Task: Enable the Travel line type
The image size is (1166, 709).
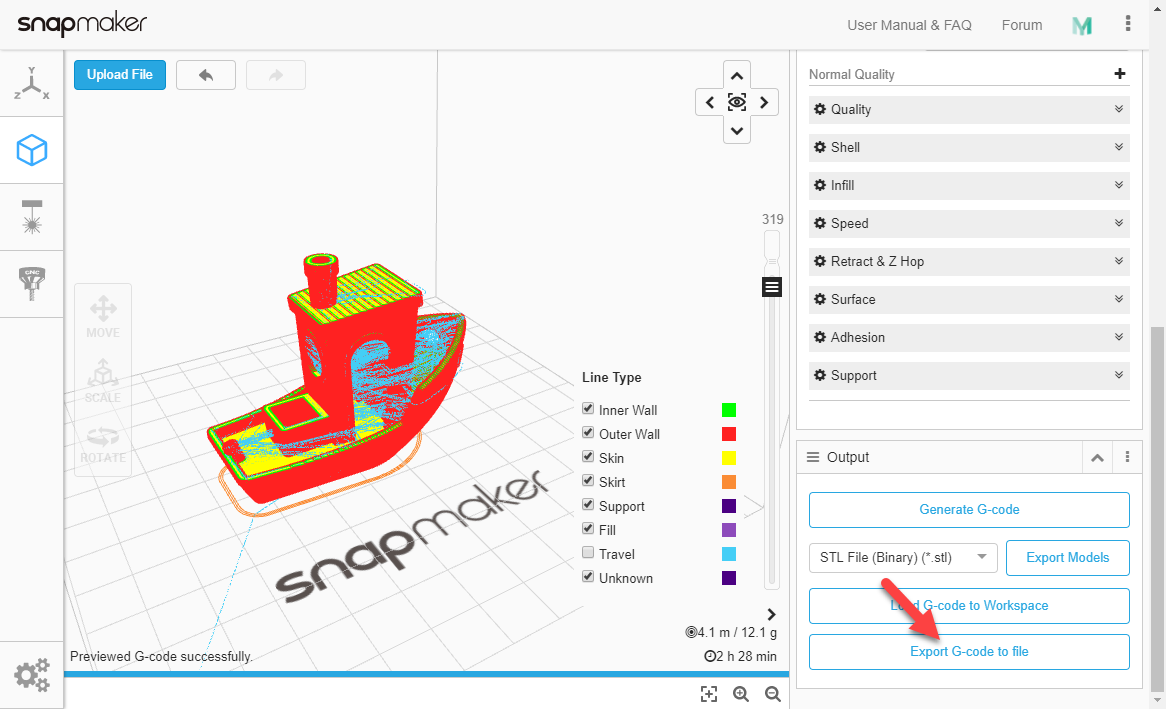Action: click(x=587, y=552)
